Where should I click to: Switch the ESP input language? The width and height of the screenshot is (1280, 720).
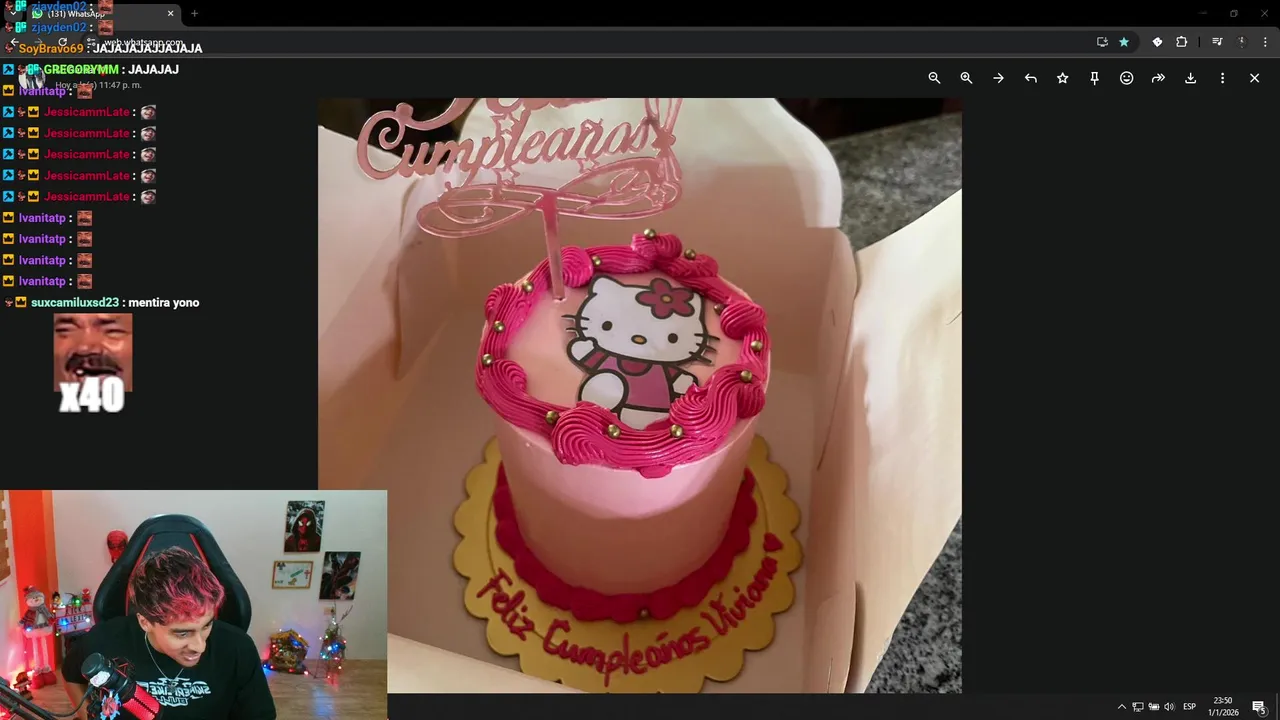coord(1190,707)
